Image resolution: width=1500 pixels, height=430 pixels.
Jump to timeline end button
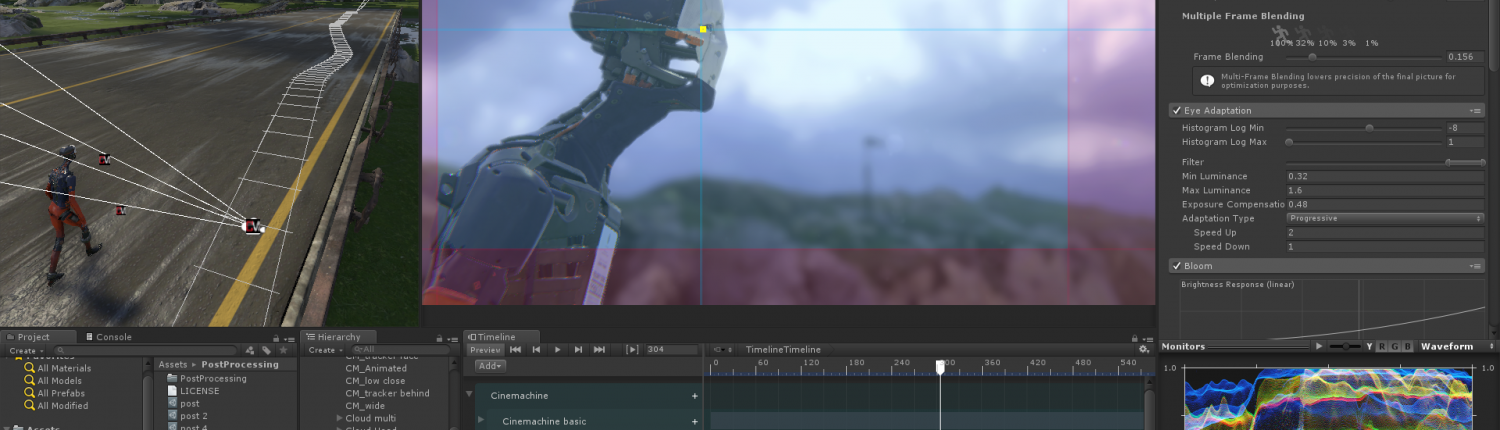tap(600, 350)
